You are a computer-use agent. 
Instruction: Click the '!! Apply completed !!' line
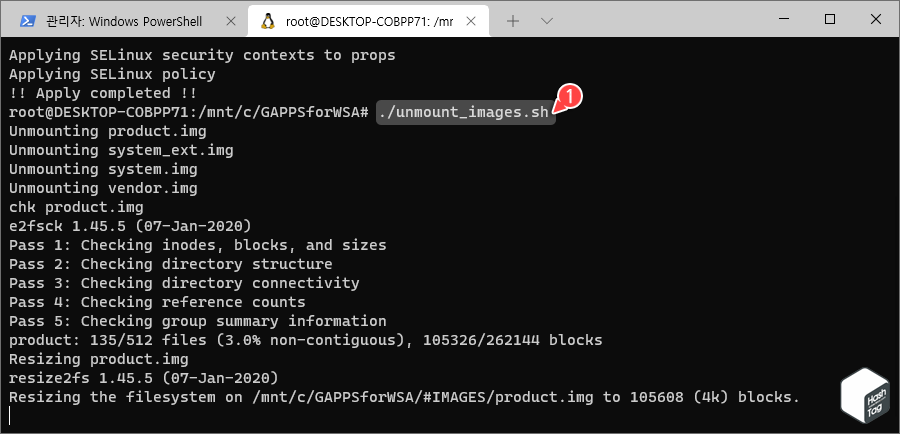(103, 94)
